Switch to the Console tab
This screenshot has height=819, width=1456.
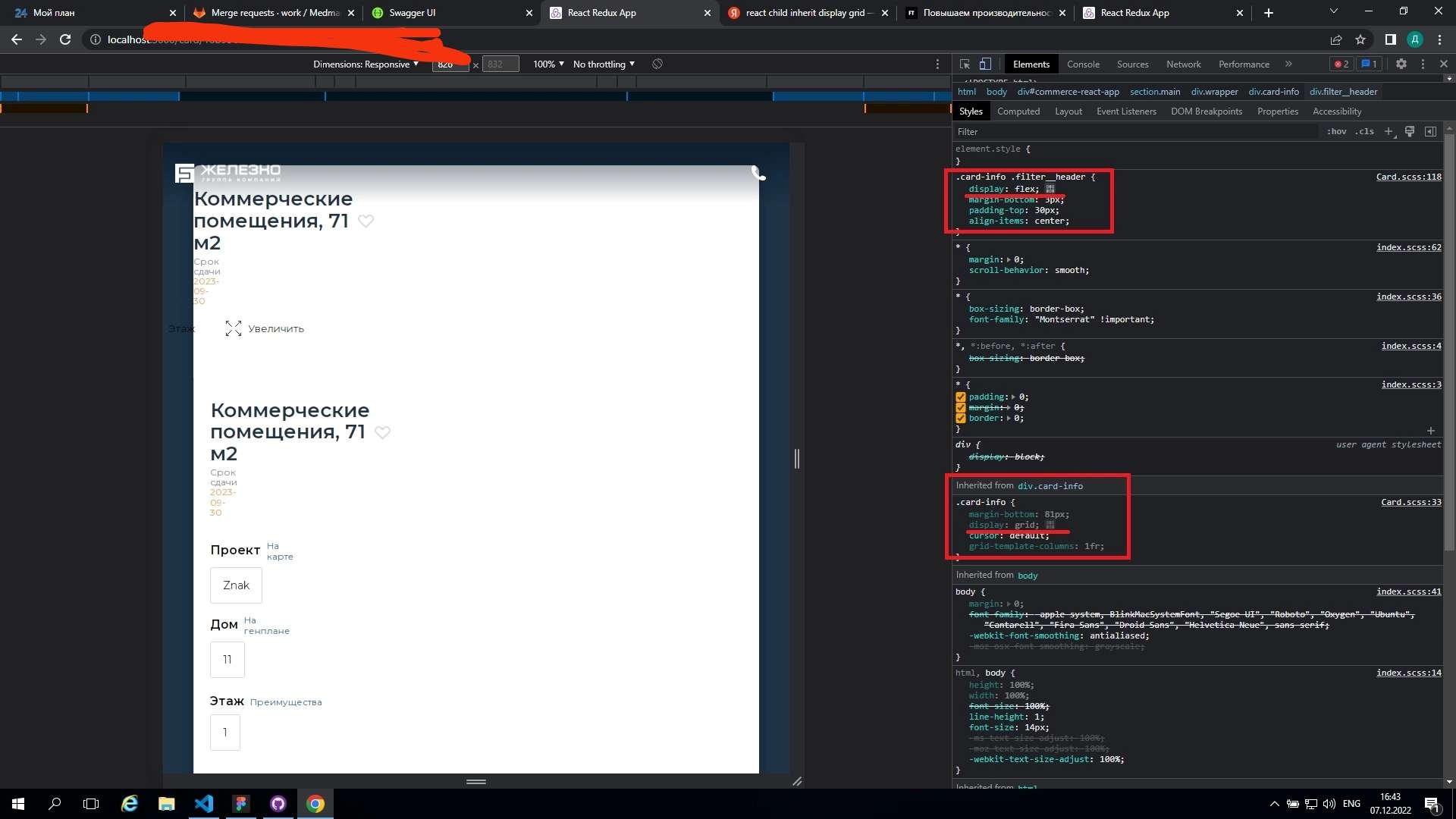1083,64
